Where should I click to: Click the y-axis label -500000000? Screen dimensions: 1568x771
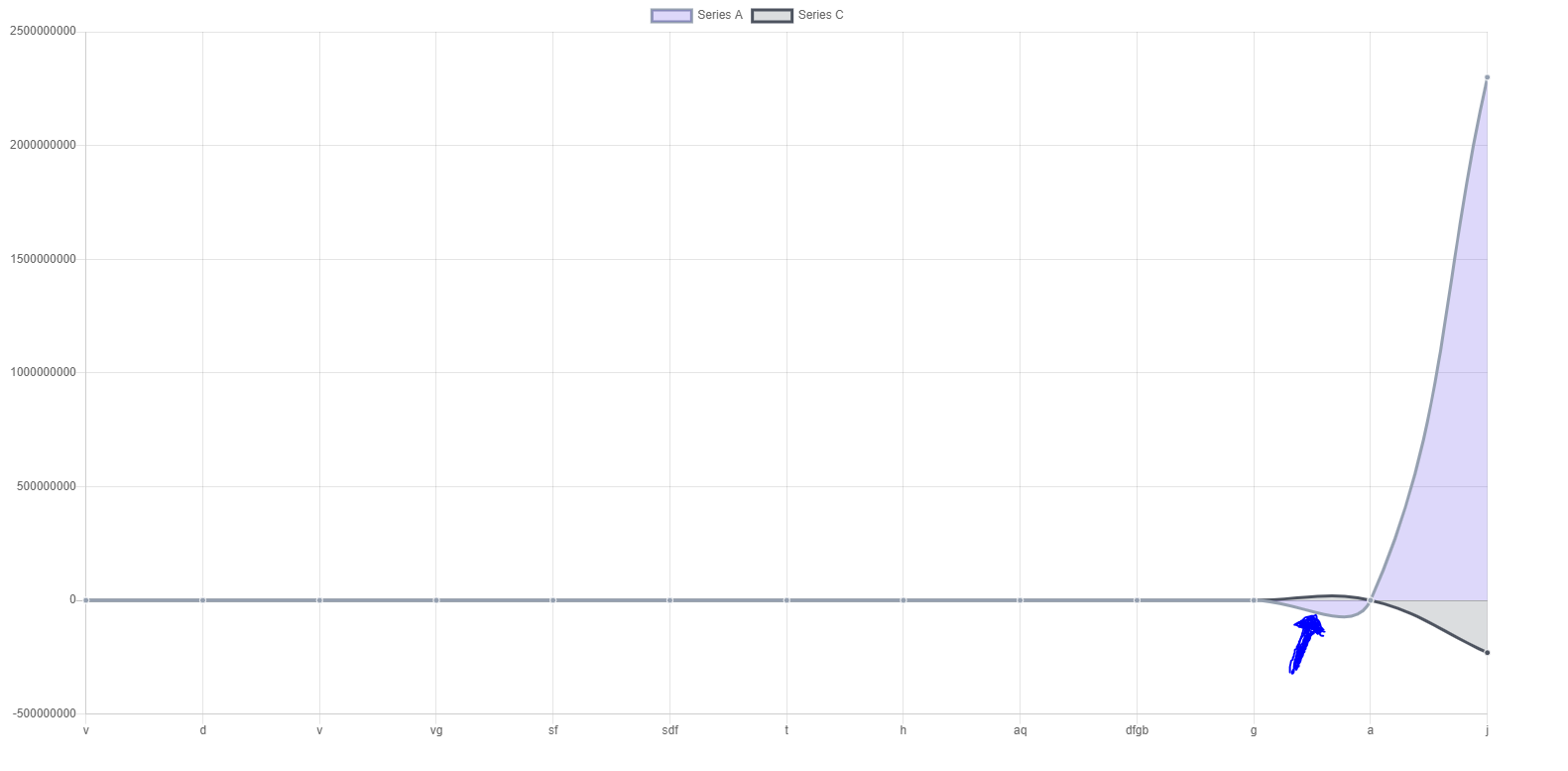point(45,713)
